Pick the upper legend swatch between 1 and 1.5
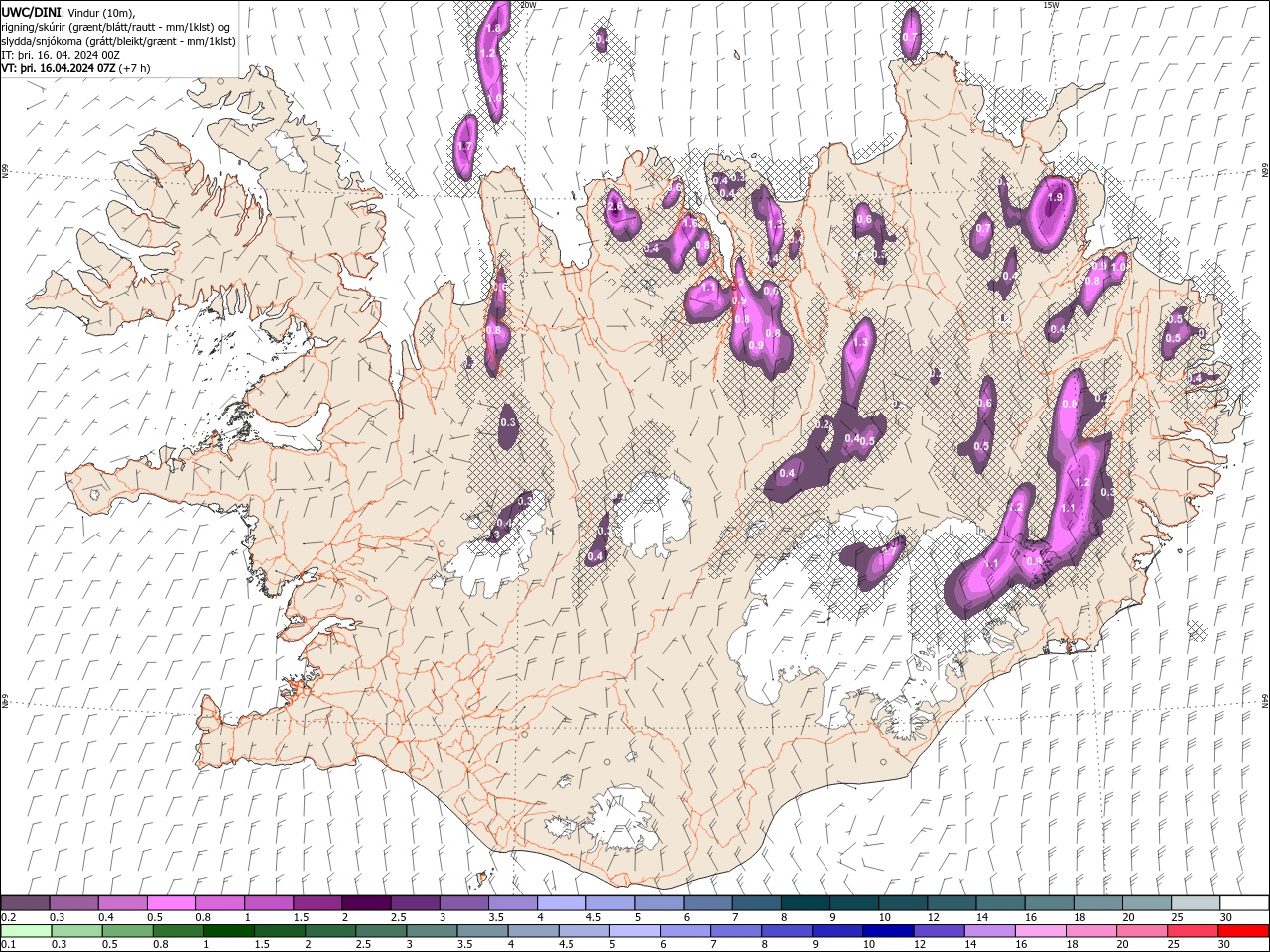This screenshot has width=1270, height=952. click(x=269, y=903)
